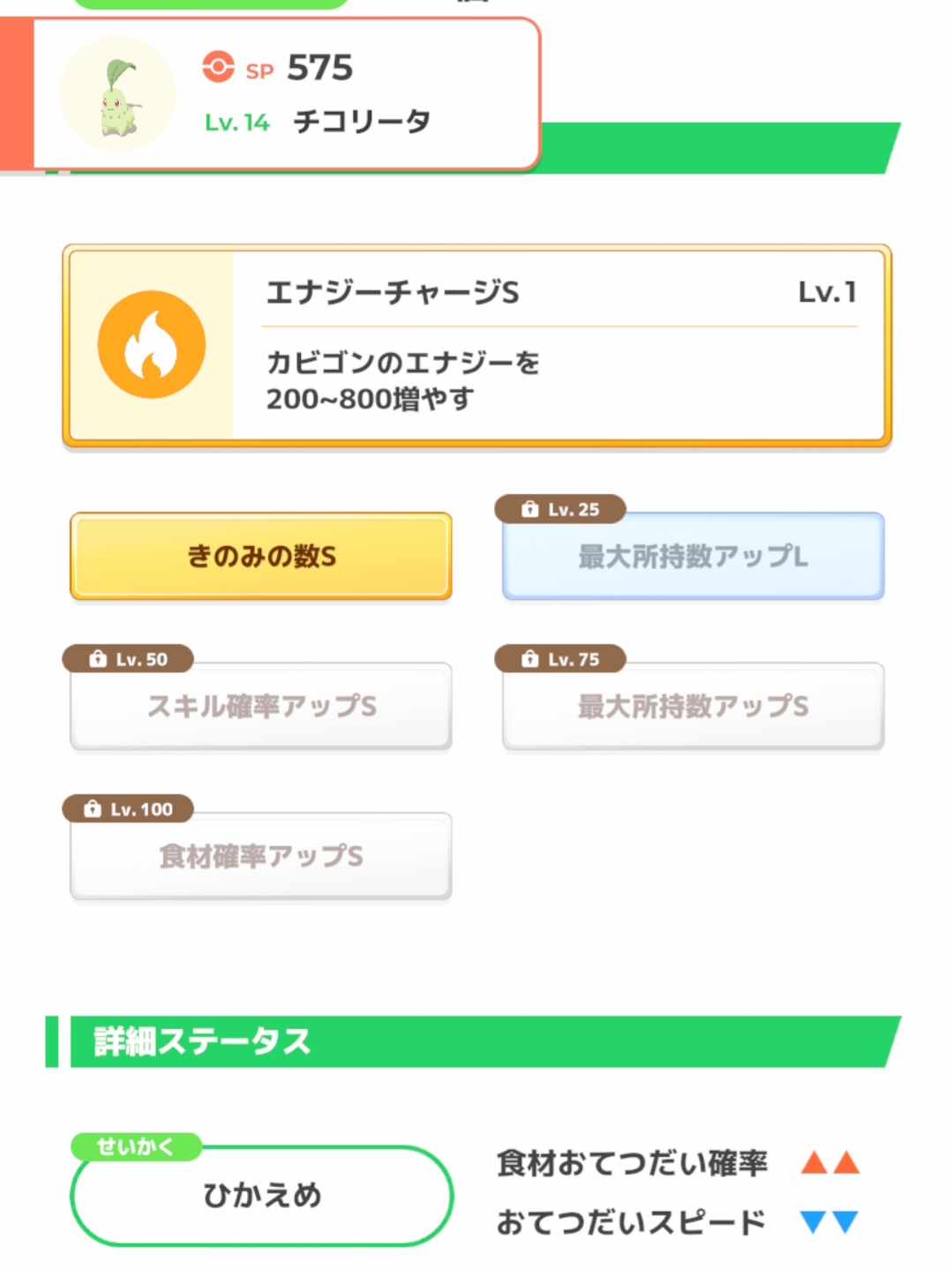
Task: Select the 最大所持数アップS sub-skill
Action: pos(693,707)
